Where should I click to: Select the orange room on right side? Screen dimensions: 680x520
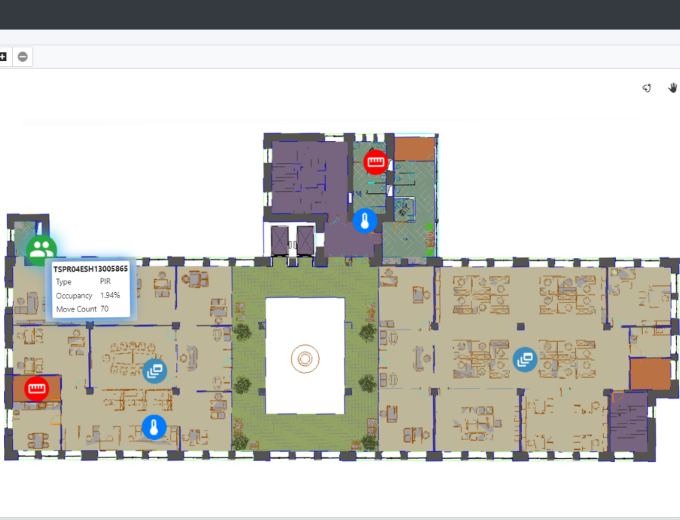(x=650, y=374)
